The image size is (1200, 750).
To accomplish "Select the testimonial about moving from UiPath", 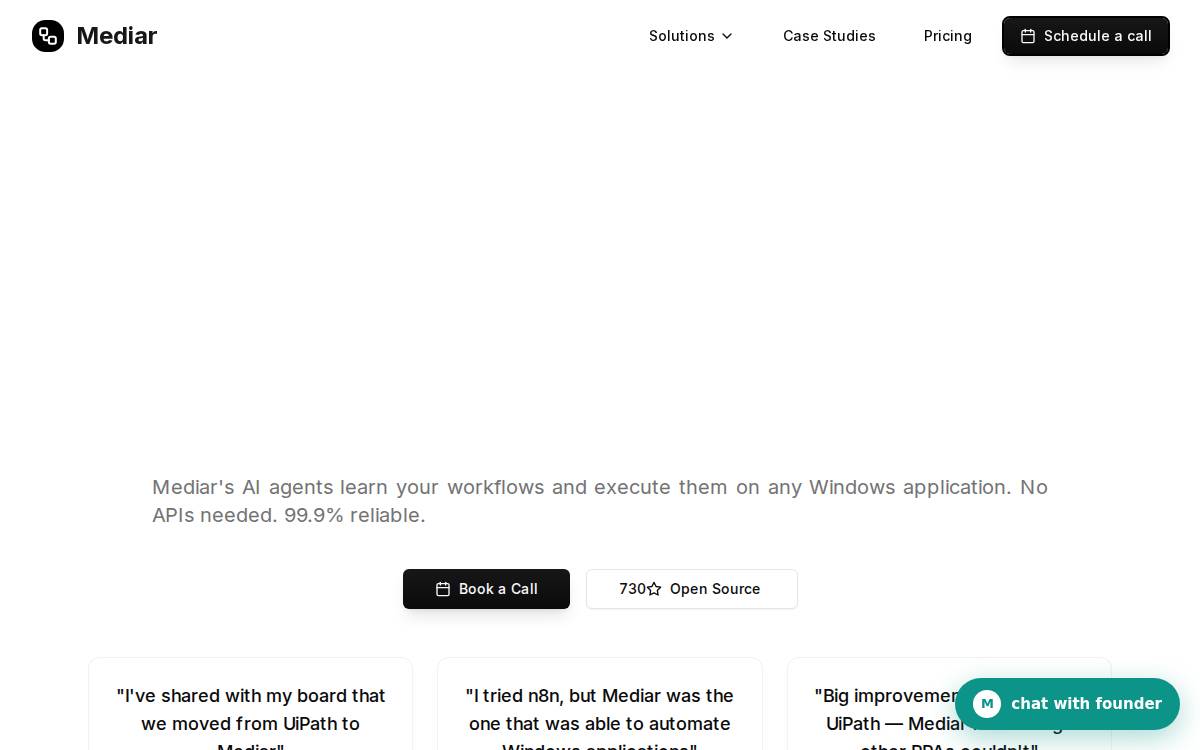I will (x=250, y=704).
